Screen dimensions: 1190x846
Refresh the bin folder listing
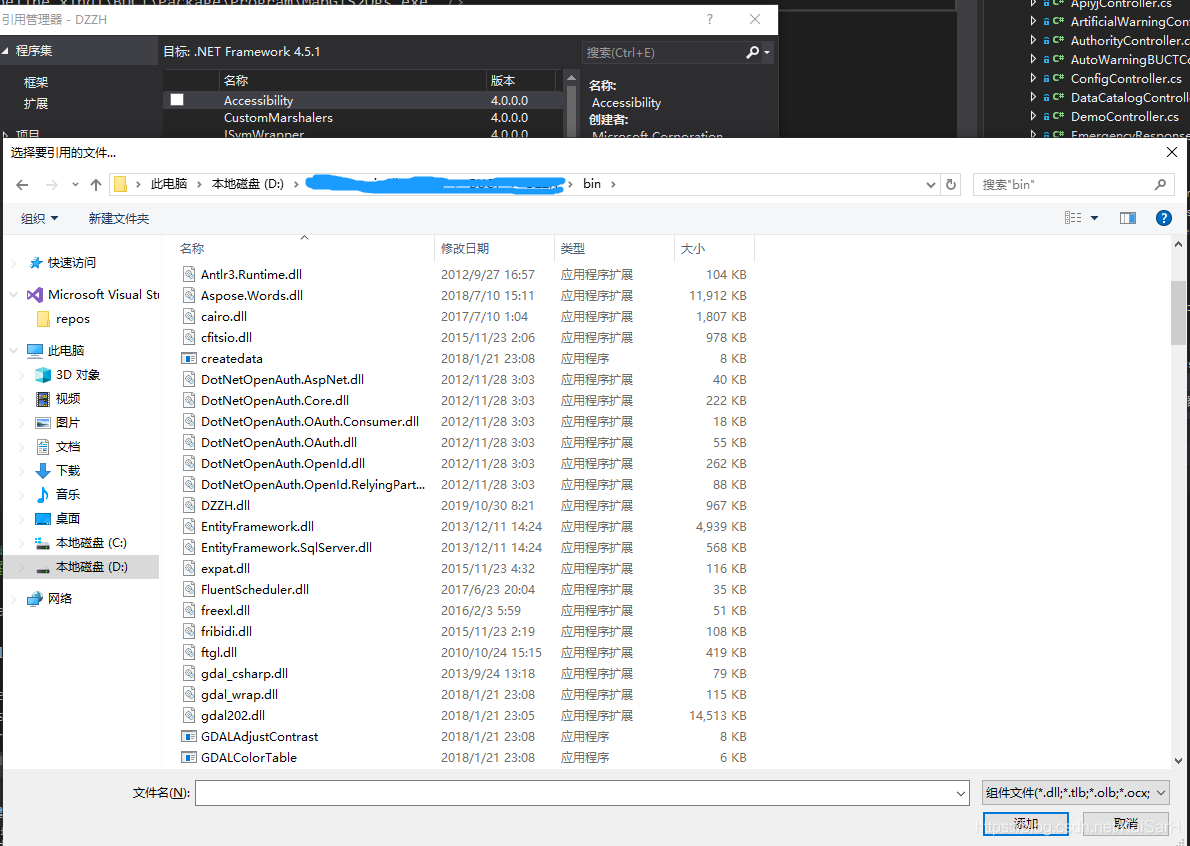tap(950, 184)
